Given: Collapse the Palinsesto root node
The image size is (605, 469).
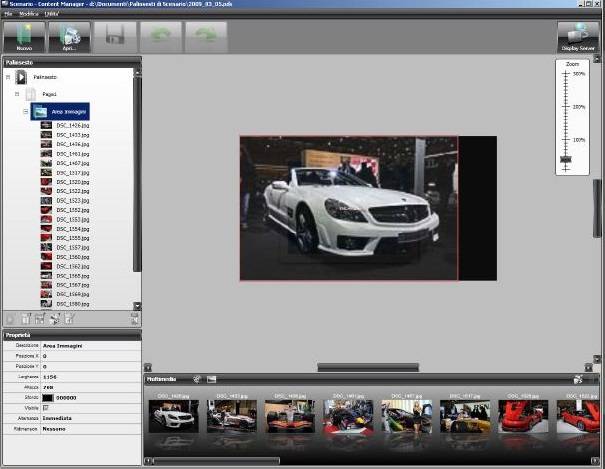Looking at the screenshot, I should [8, 77].
